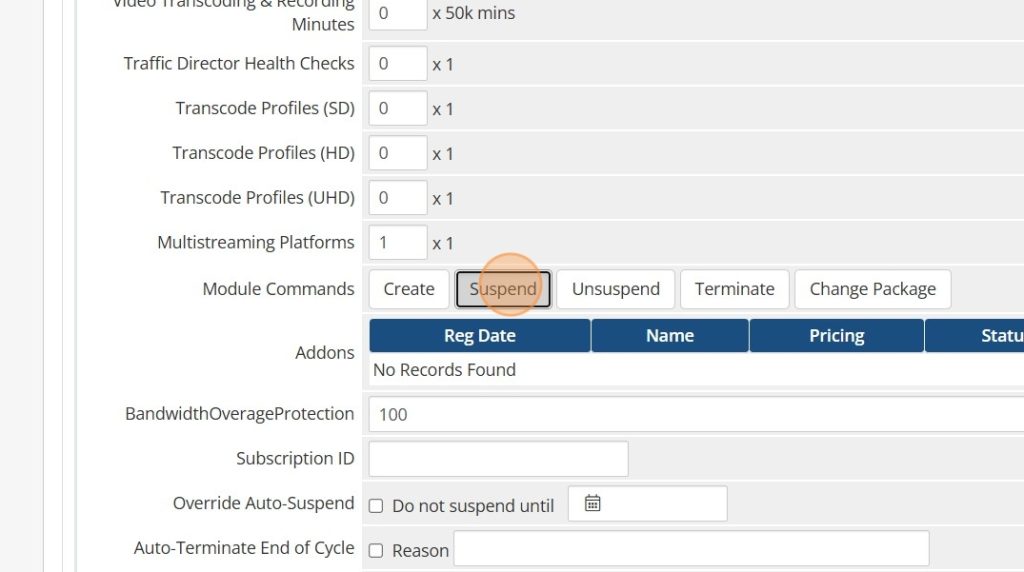
Task: Click the No Records Found text
Action: point(444,370)
